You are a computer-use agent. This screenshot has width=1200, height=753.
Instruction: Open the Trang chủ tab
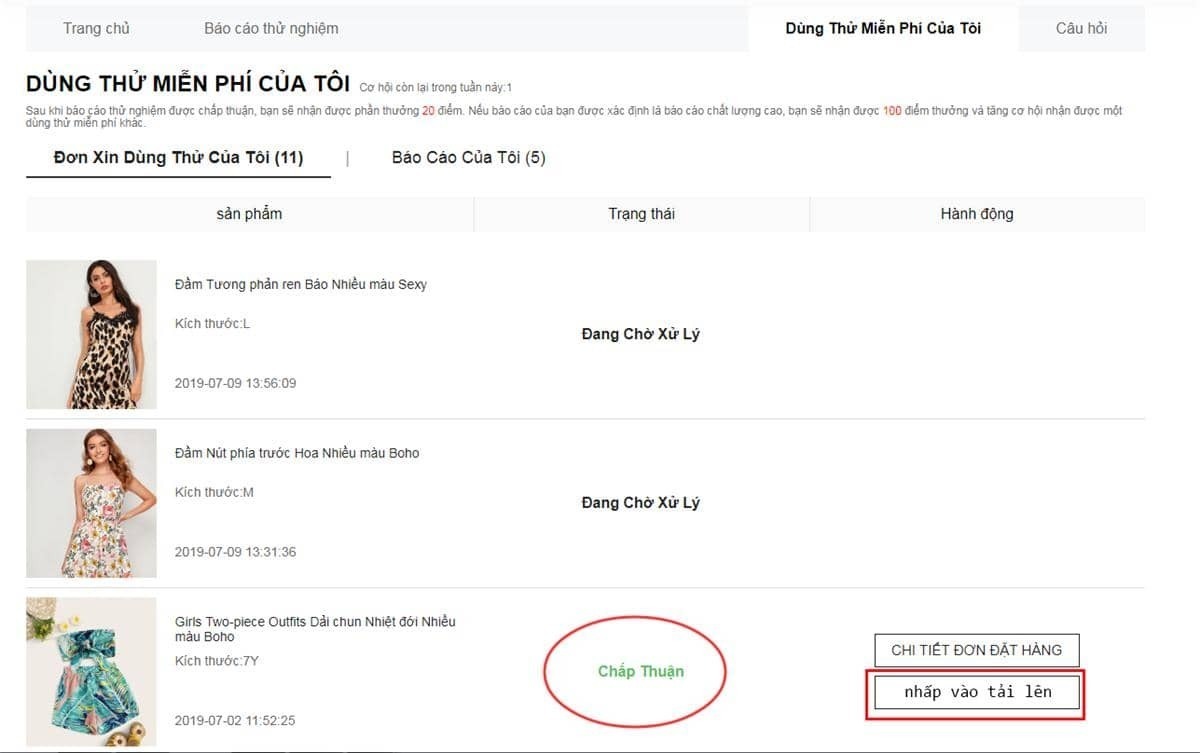pyautogui.click(x=96, y=28)
